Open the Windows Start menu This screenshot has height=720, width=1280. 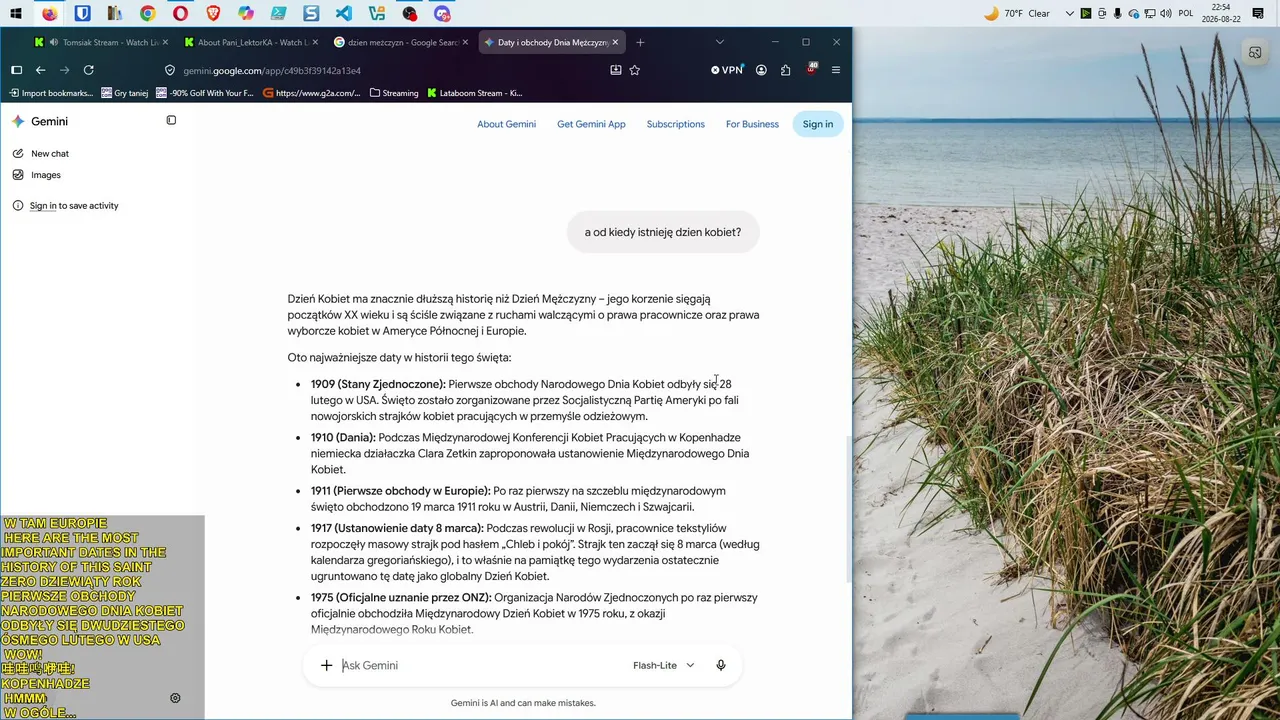(16, 14)
